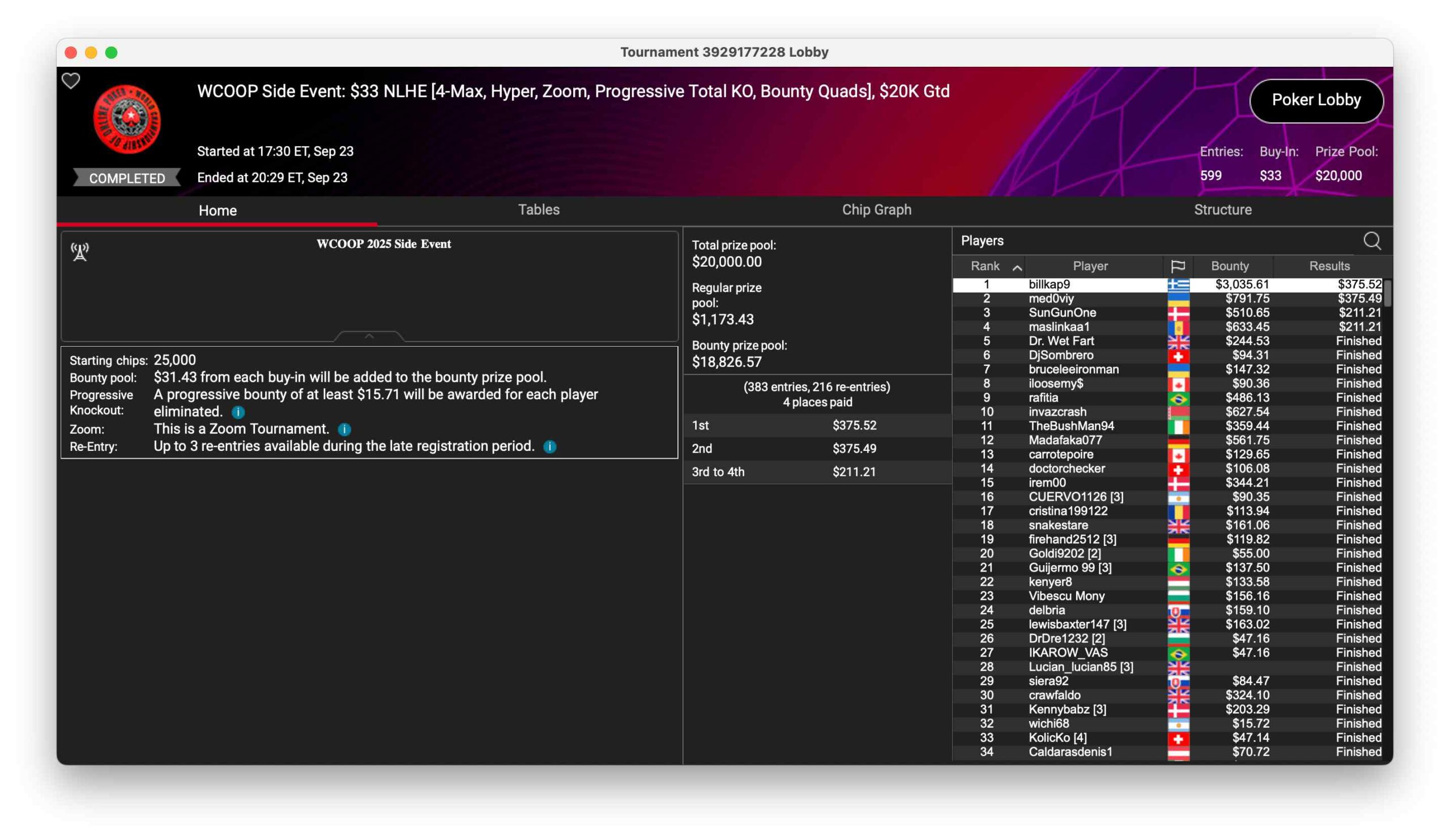Collapse the WCOOP 2025 Side Event banner
This screenshot has width=1450, height=840.
point(369,335)
